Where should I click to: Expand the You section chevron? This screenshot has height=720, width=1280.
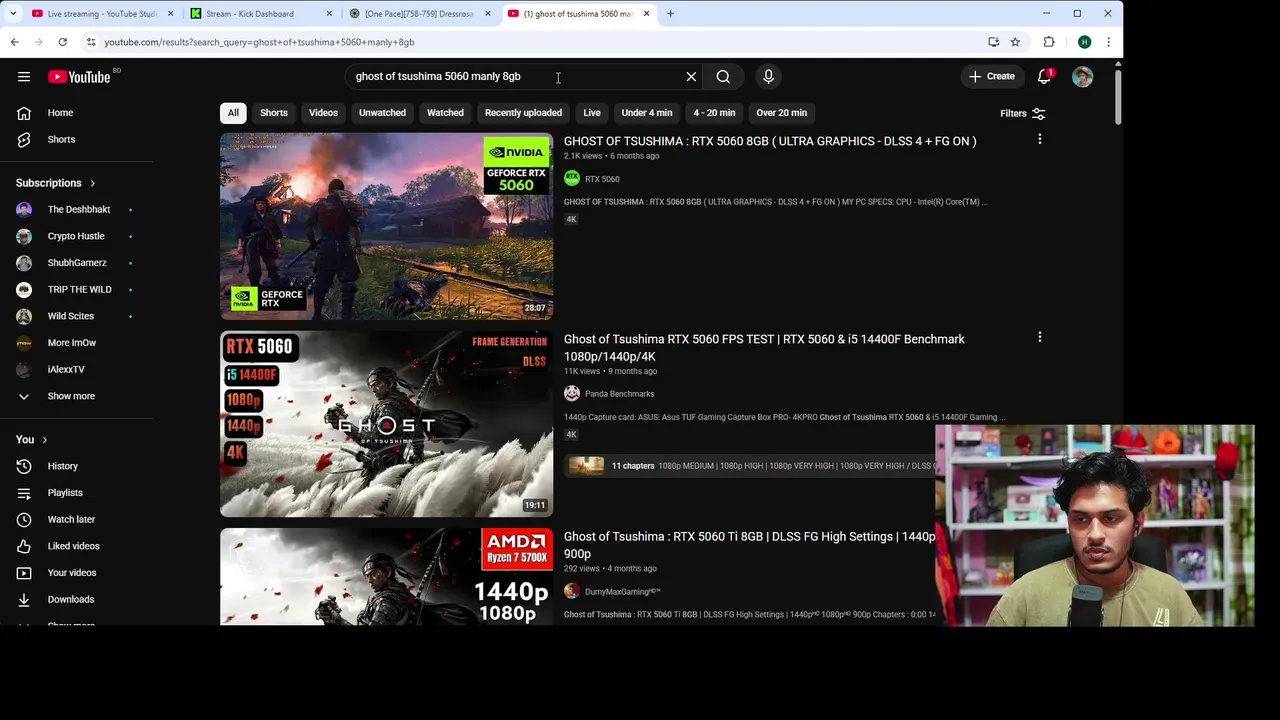(x=44, y=440)
